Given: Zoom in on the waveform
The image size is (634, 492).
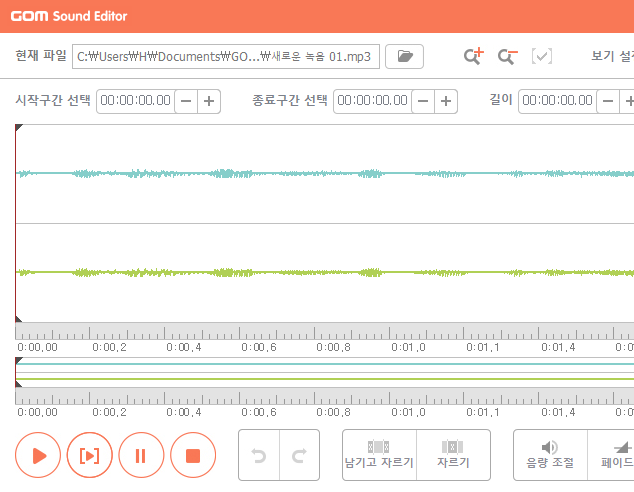Looking at the screenshot, I should 473,56.
